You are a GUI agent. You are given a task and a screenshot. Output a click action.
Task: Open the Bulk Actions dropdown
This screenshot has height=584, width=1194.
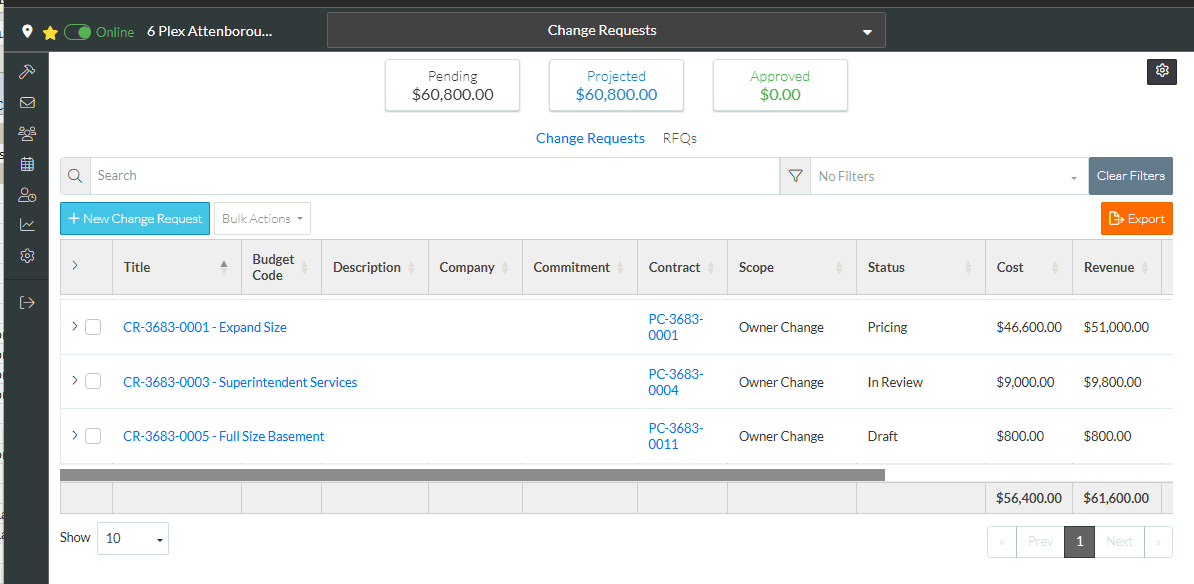click(x=262, y=219)
